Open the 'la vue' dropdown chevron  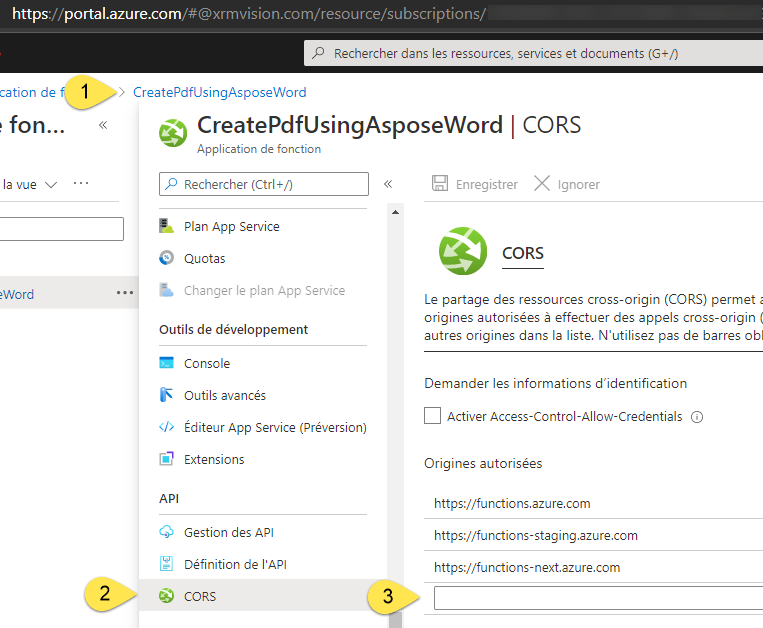coord(51,184)
